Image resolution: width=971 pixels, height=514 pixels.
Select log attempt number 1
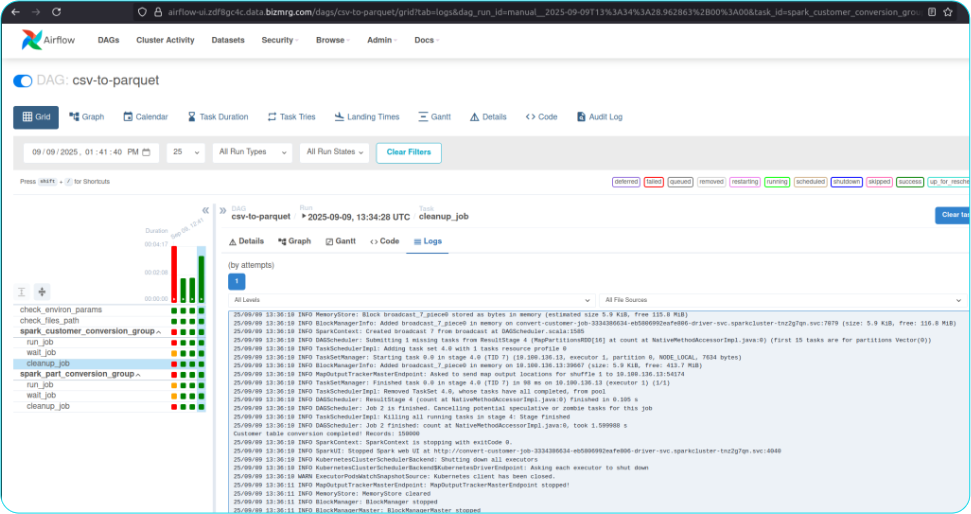[x=237, y=282]
